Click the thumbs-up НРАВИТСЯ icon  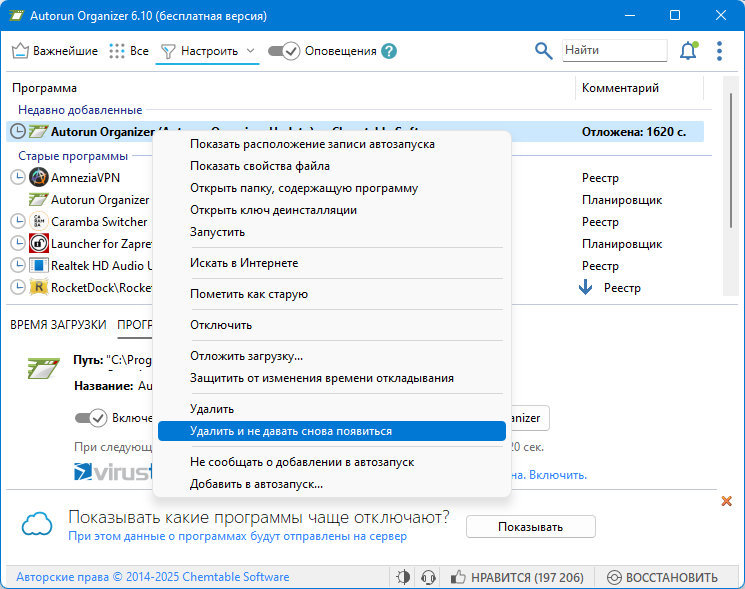(x=458, y=577)
